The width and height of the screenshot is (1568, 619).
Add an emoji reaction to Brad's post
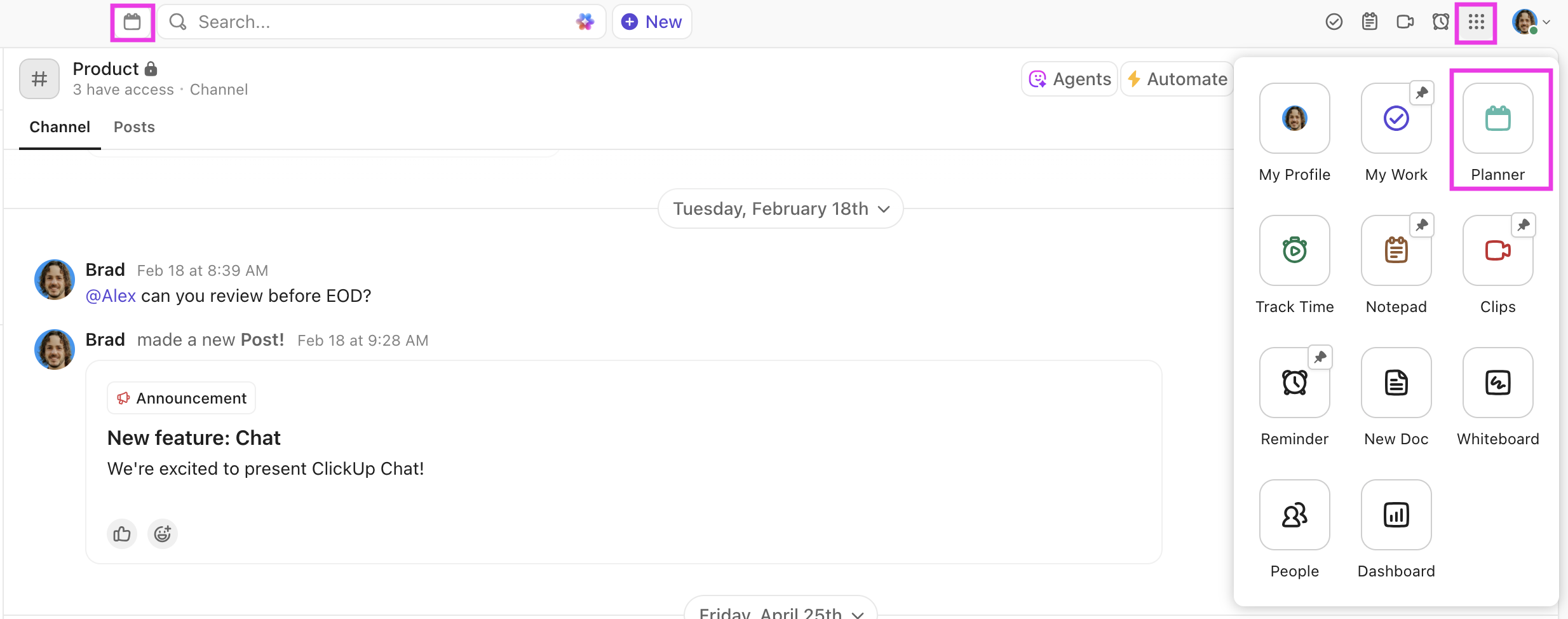[162, 533]
